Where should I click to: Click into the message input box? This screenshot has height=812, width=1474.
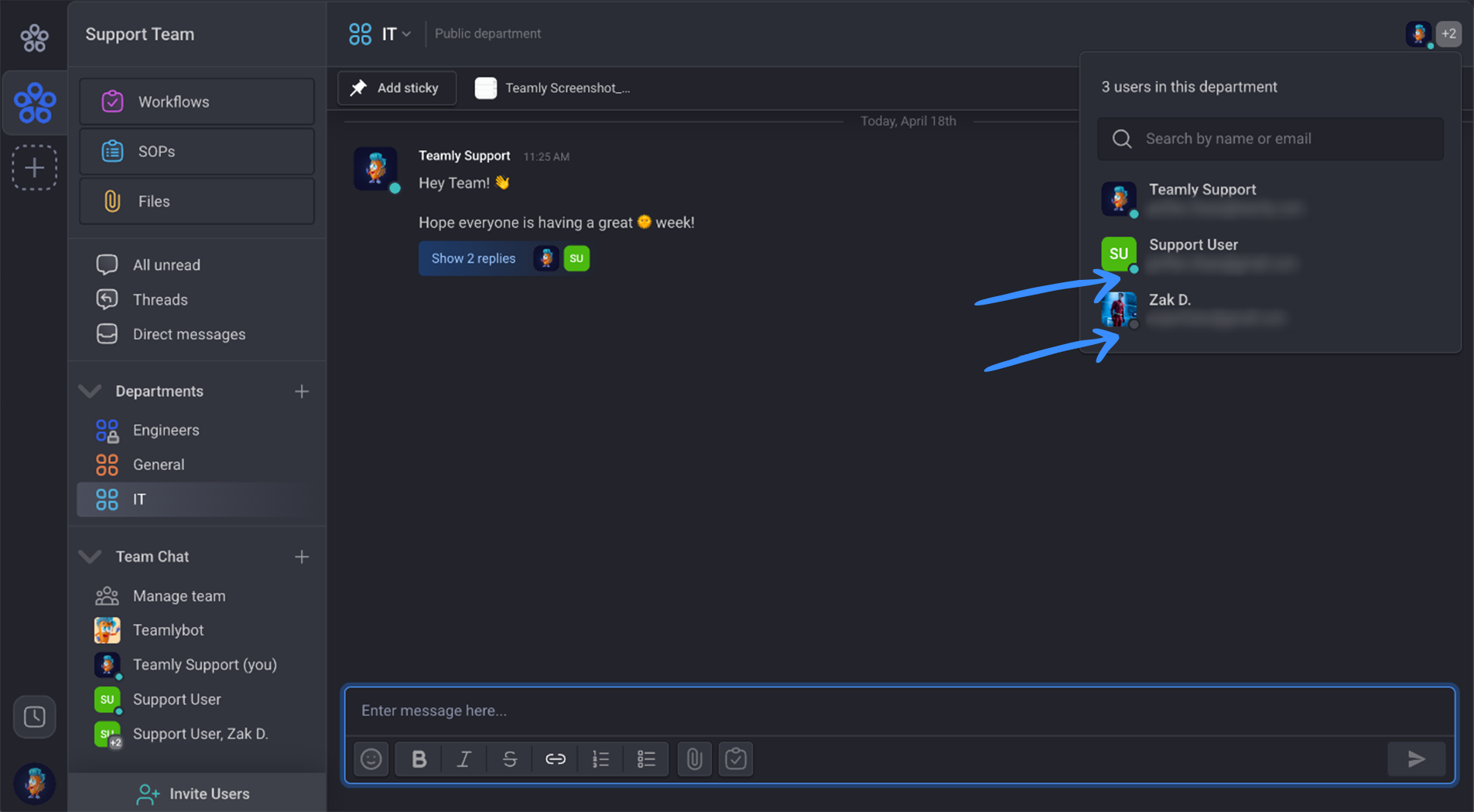(x=900, y=711)
